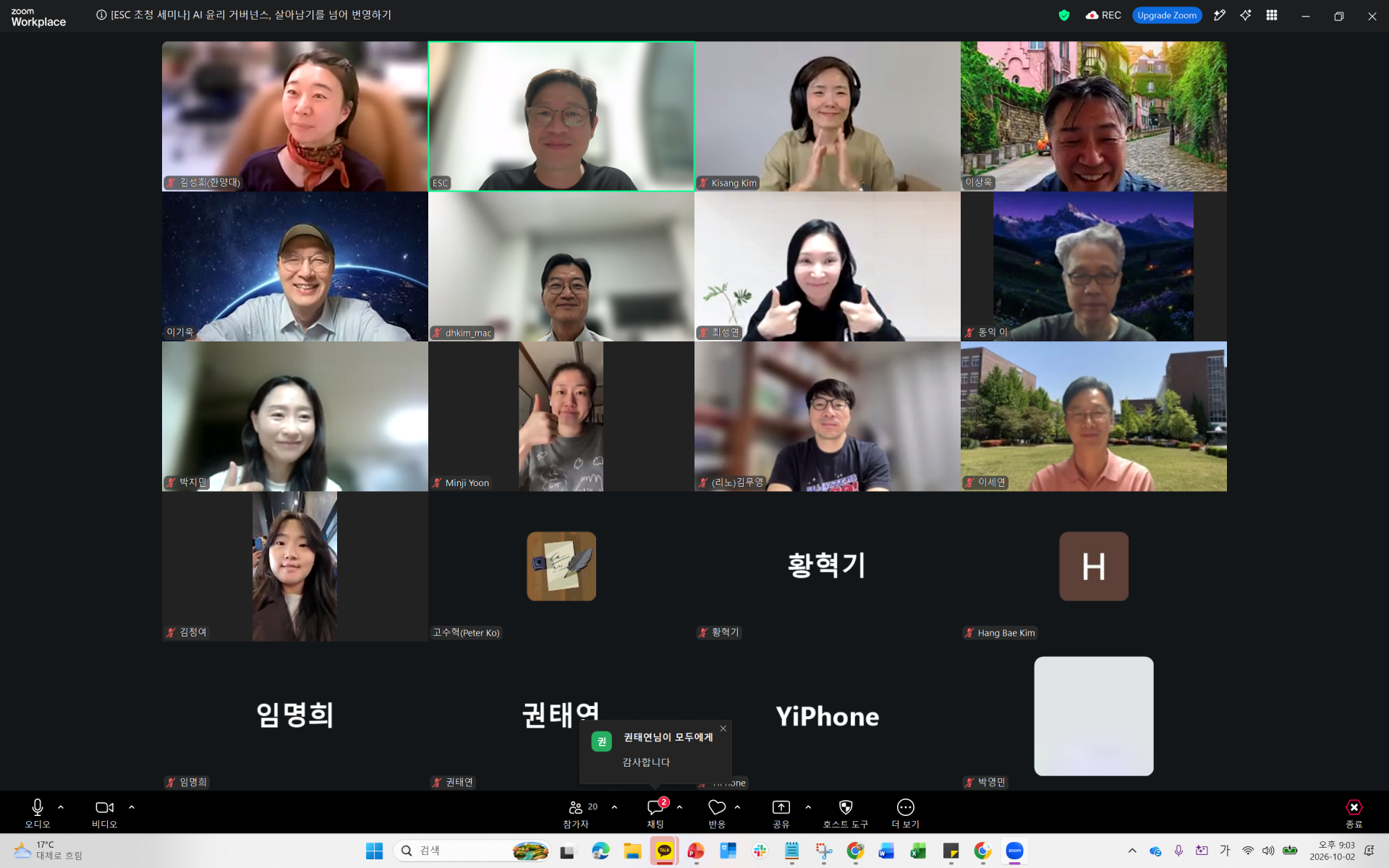The image size is (1389, 868).
Task: Open the meeting info icon beside title
Action: 101,15
